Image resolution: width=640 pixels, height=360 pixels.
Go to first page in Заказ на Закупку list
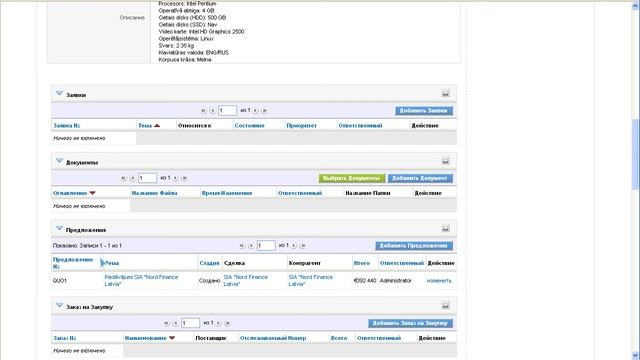click(166, 323)
